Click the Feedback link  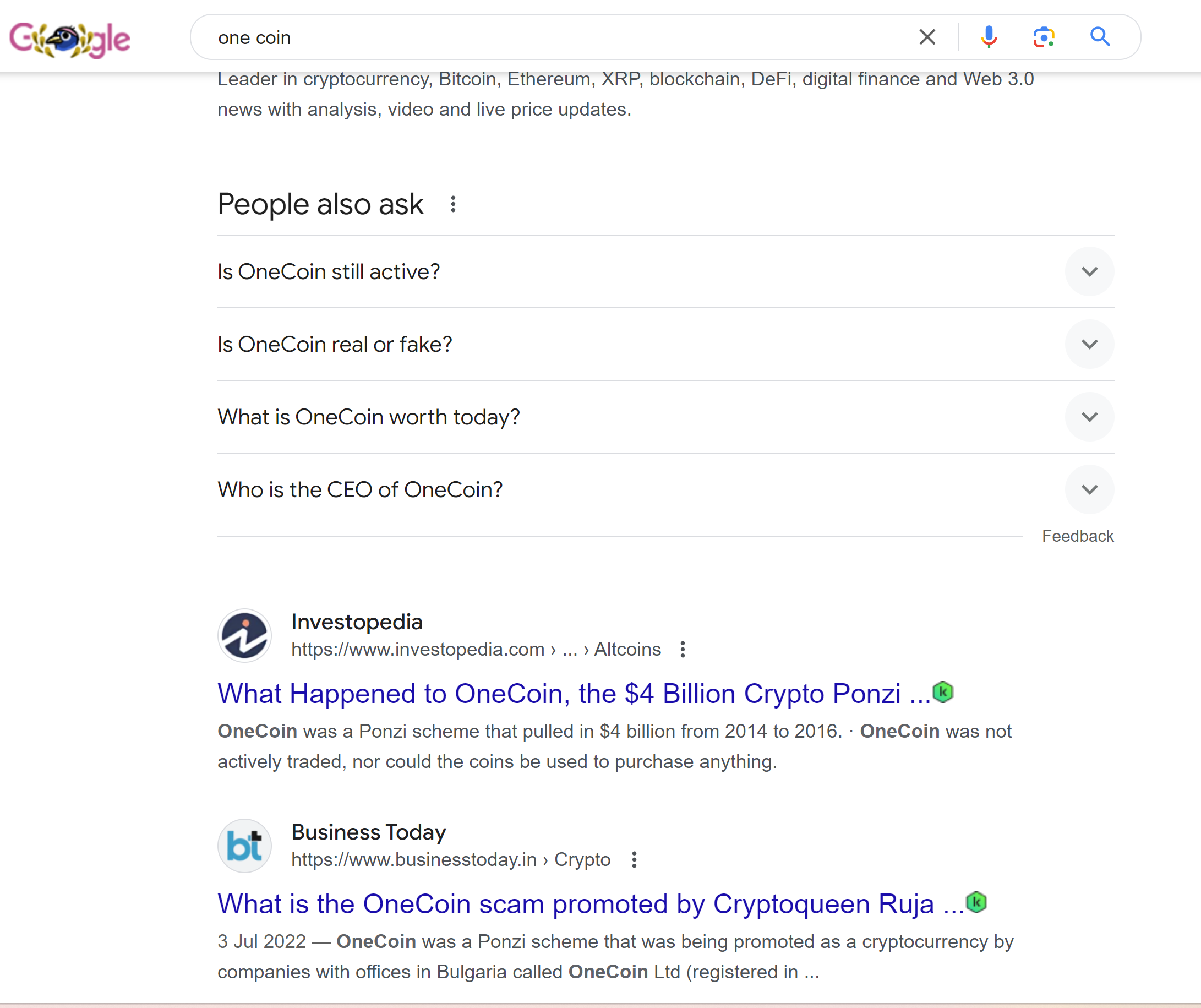(x=1078, y=536)
